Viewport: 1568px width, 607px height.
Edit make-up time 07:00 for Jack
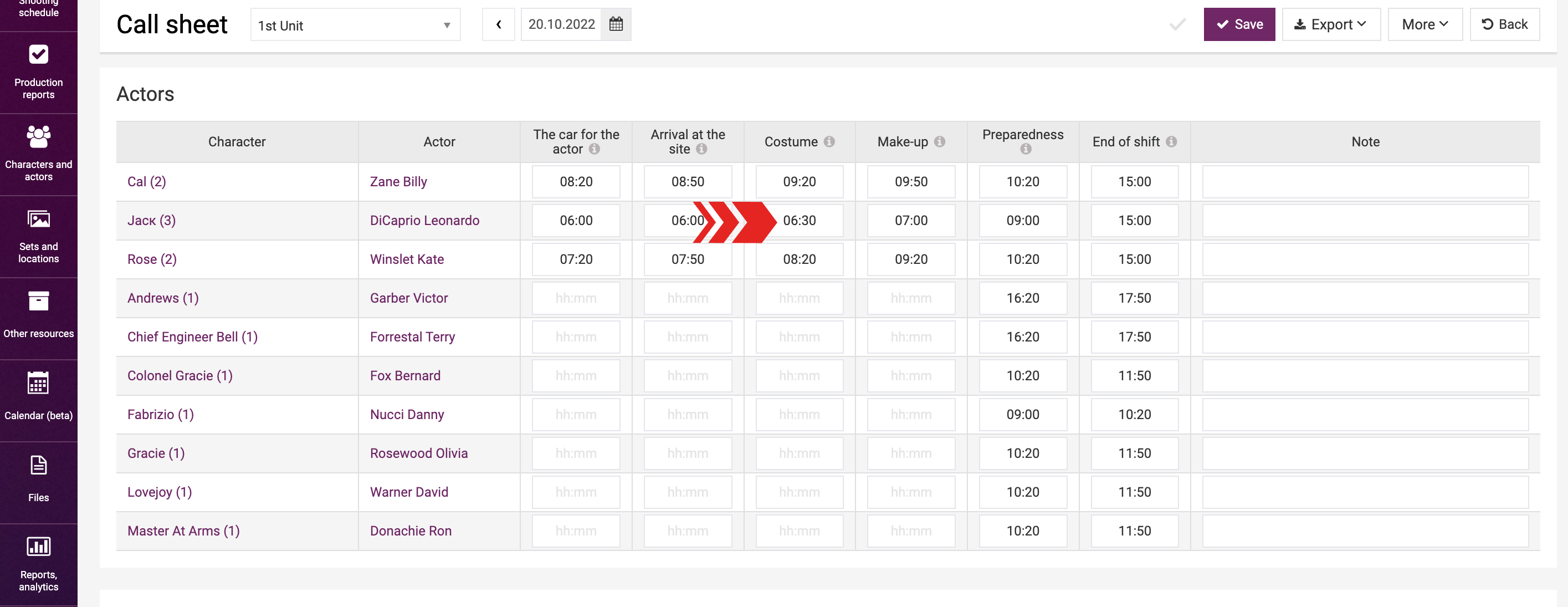[x=911, y=221]
